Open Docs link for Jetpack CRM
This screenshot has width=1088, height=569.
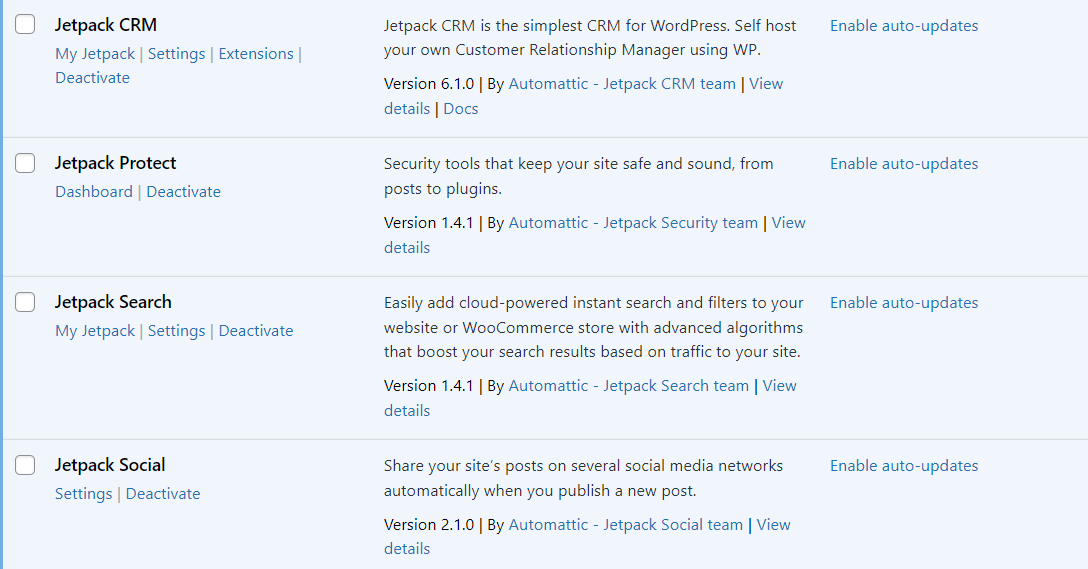pyautogui.click(x=461, y=109)
